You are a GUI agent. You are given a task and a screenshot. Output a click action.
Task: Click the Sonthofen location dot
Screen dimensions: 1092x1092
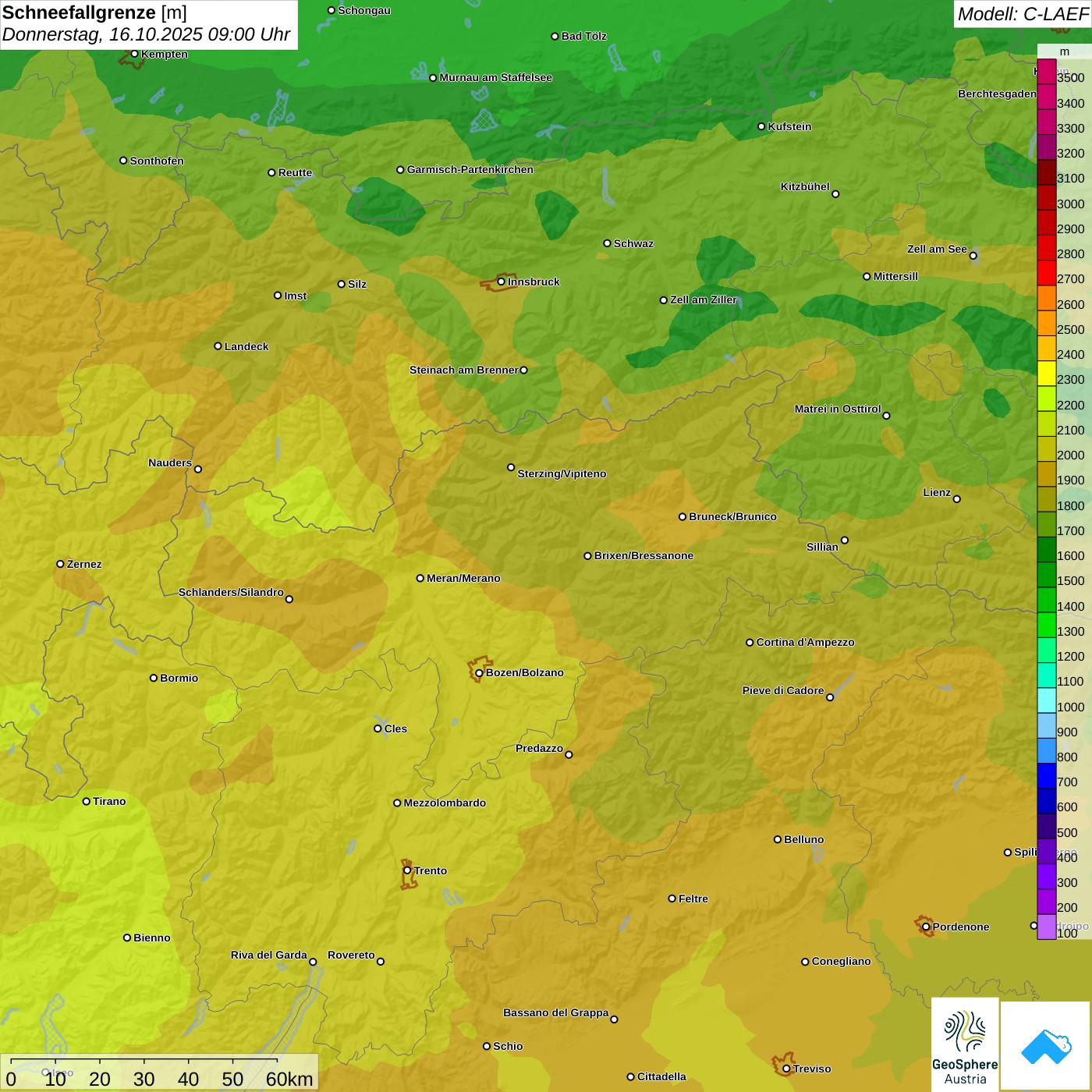tap(123, 161)
